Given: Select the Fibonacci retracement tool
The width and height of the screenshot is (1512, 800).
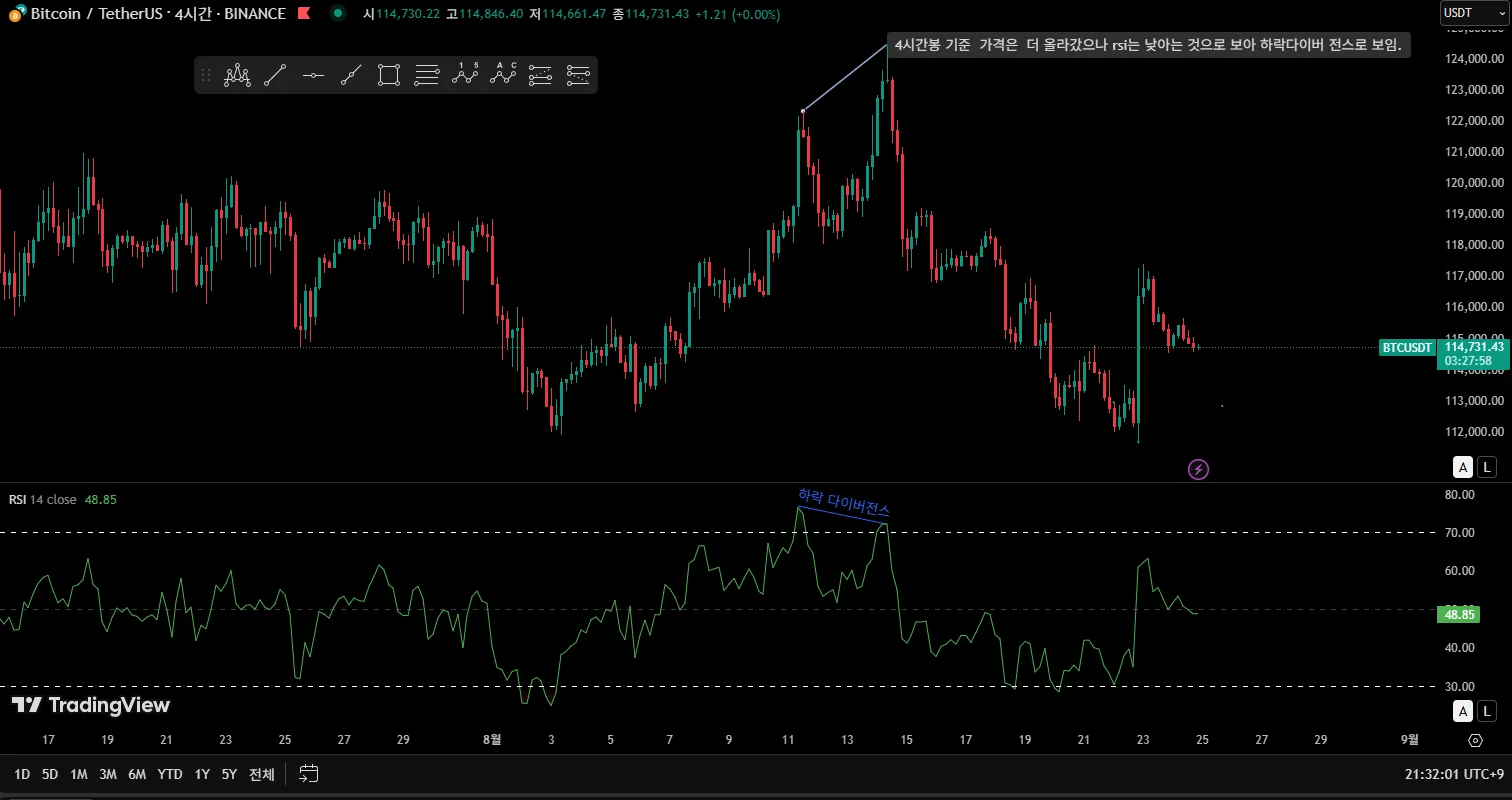Looking at the screenshot, I should pos(427,75).
